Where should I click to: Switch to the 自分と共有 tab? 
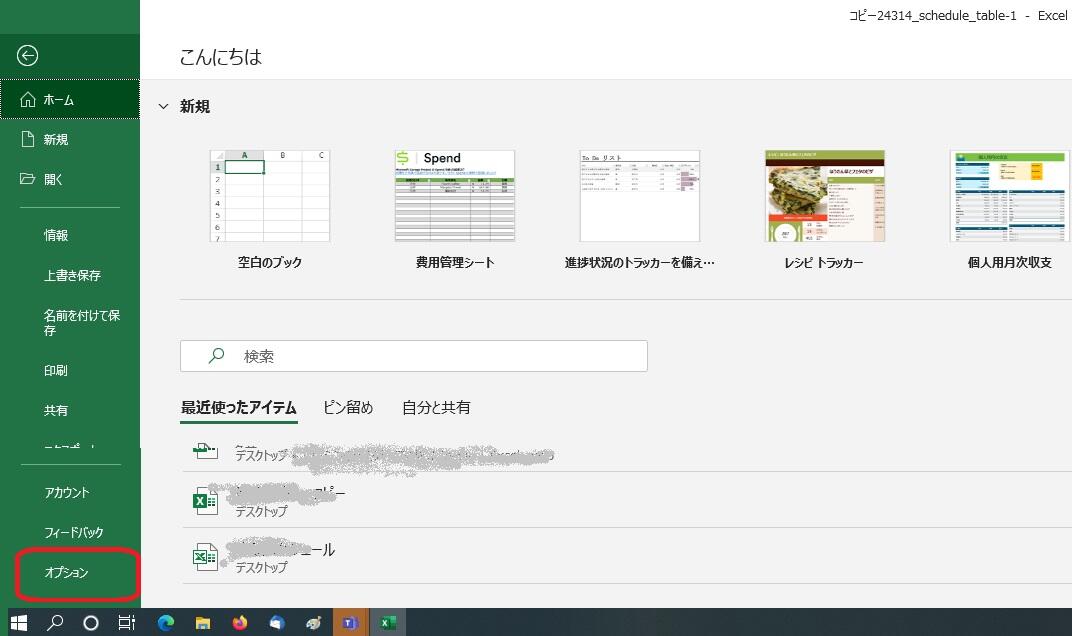pos(436,408)
